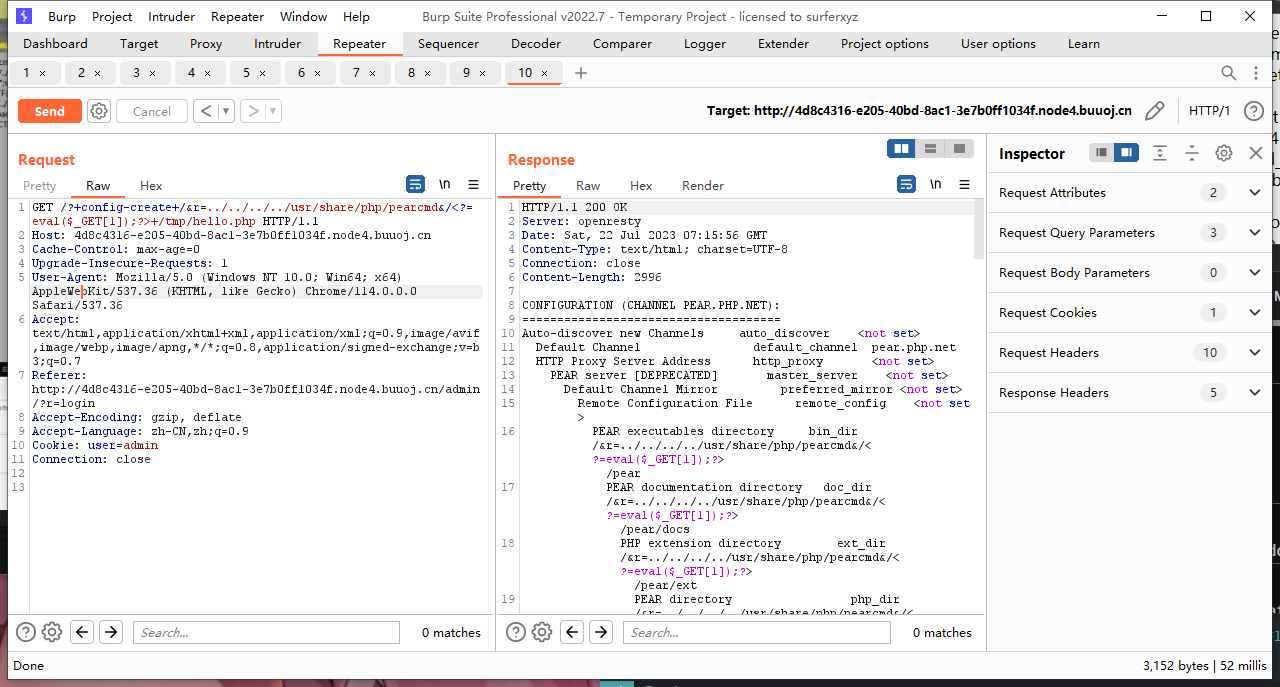Screen dimensions: 1280x687
Task: Add a new Repeater tab
Action: click(581, 73)
